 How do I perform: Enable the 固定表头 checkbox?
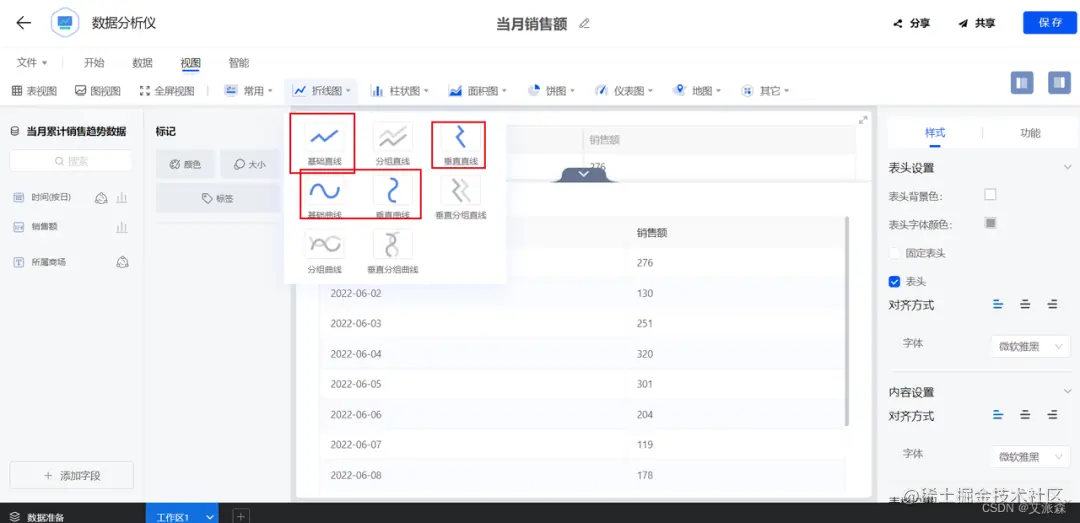pyautogui.click(x=895, y=253)
